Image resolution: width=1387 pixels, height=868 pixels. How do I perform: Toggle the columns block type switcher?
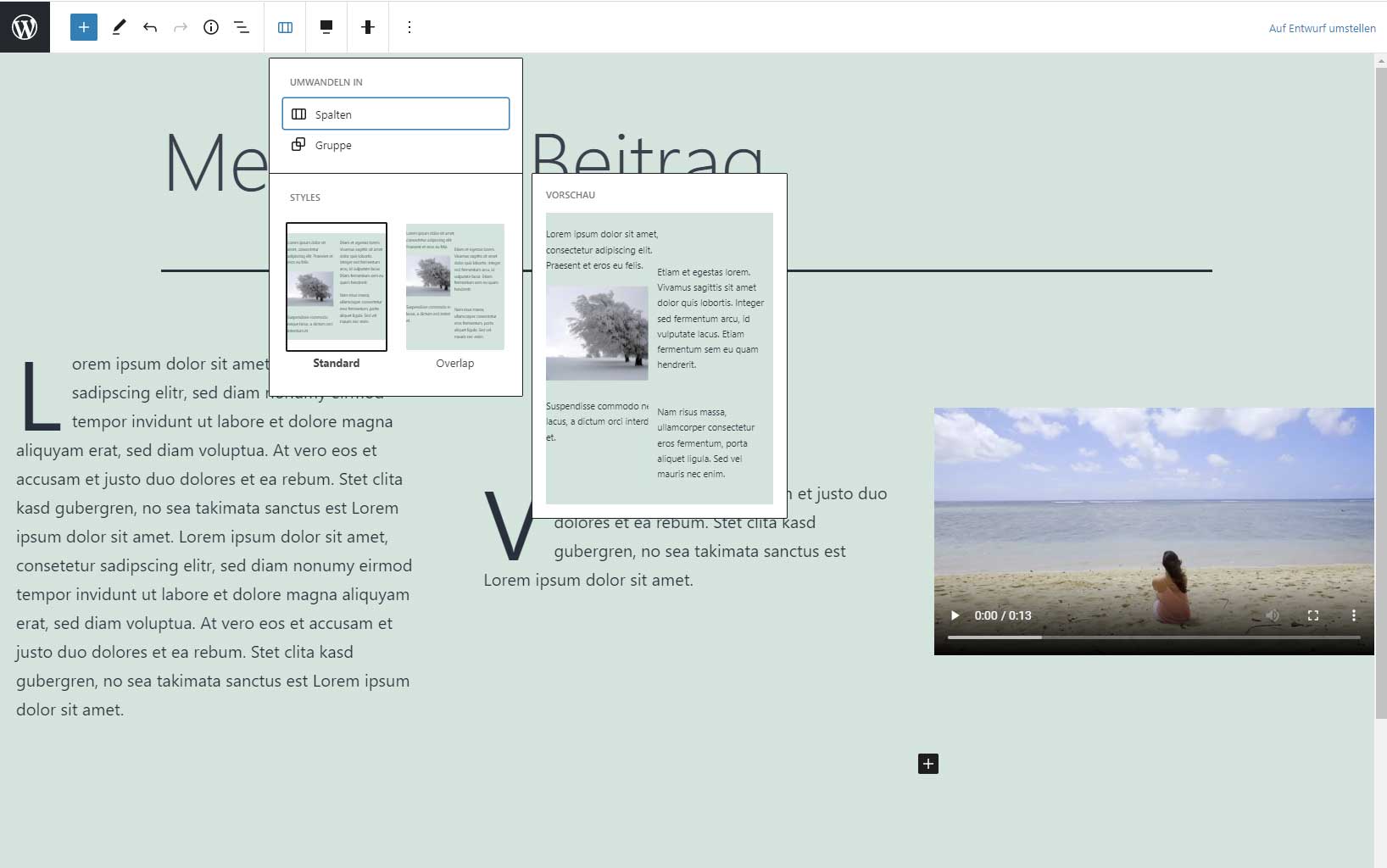pyautogui.click(x=285, y=27)
